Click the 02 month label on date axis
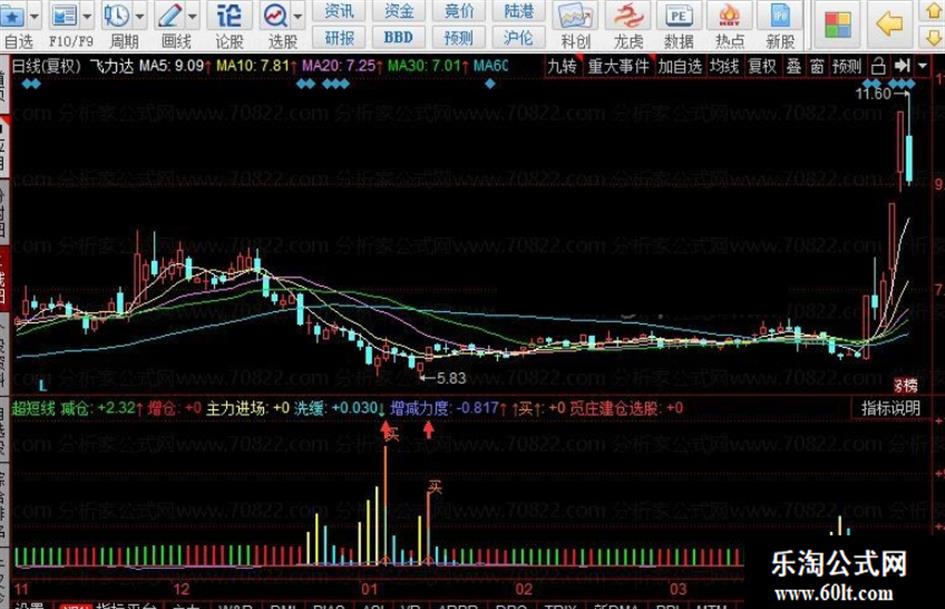The image size is (945, 609). tap(524, 588)
